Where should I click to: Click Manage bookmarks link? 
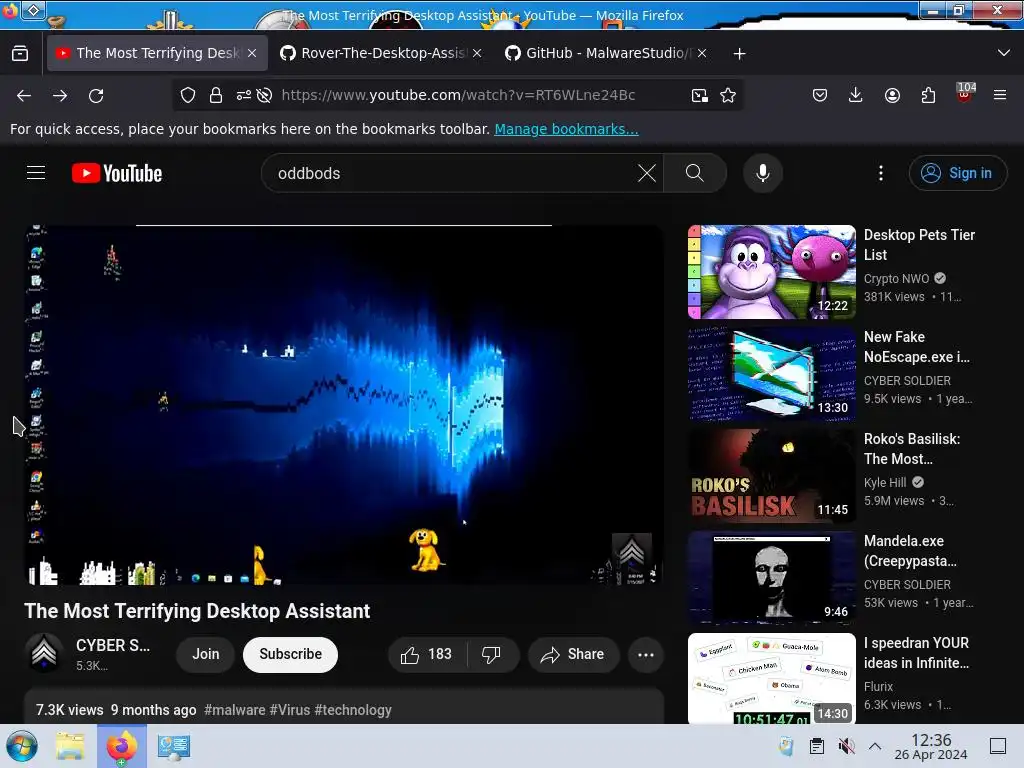point(566,129)
